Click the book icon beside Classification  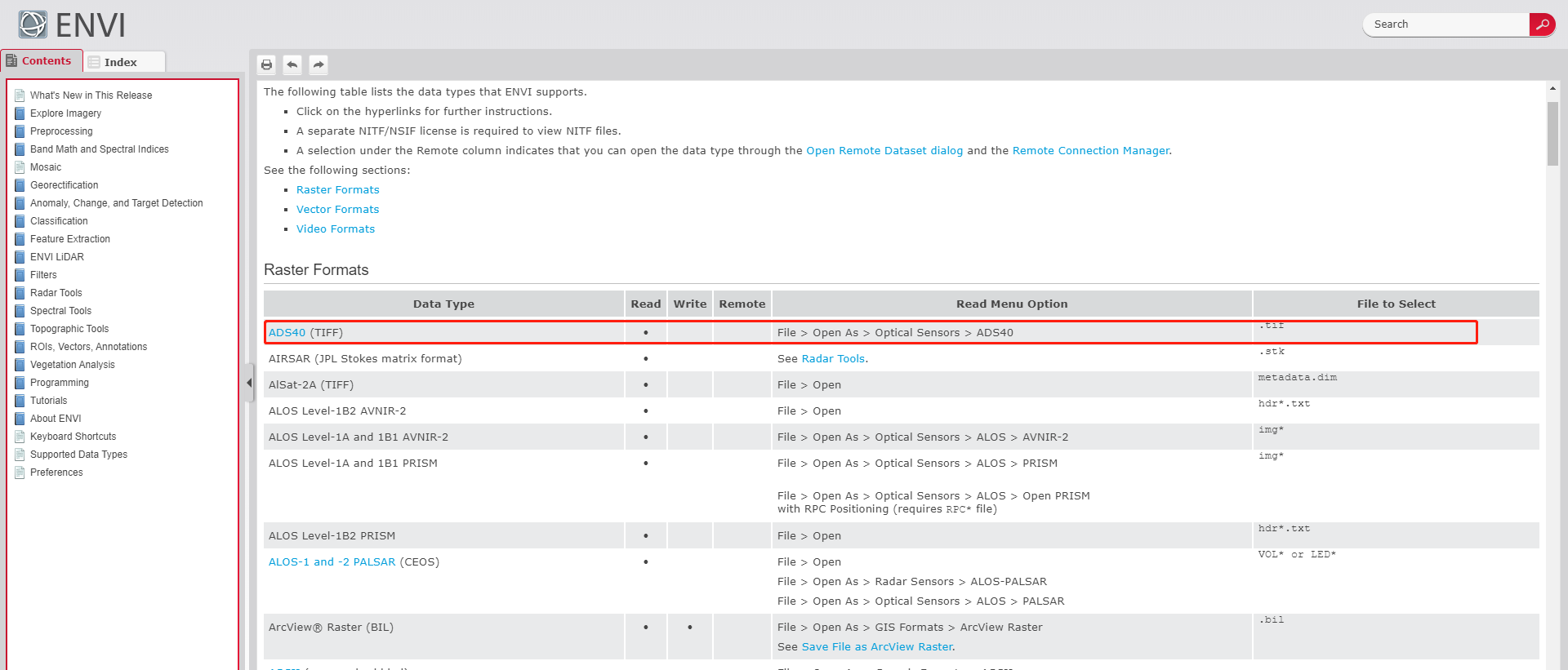(x=20, y=221)
